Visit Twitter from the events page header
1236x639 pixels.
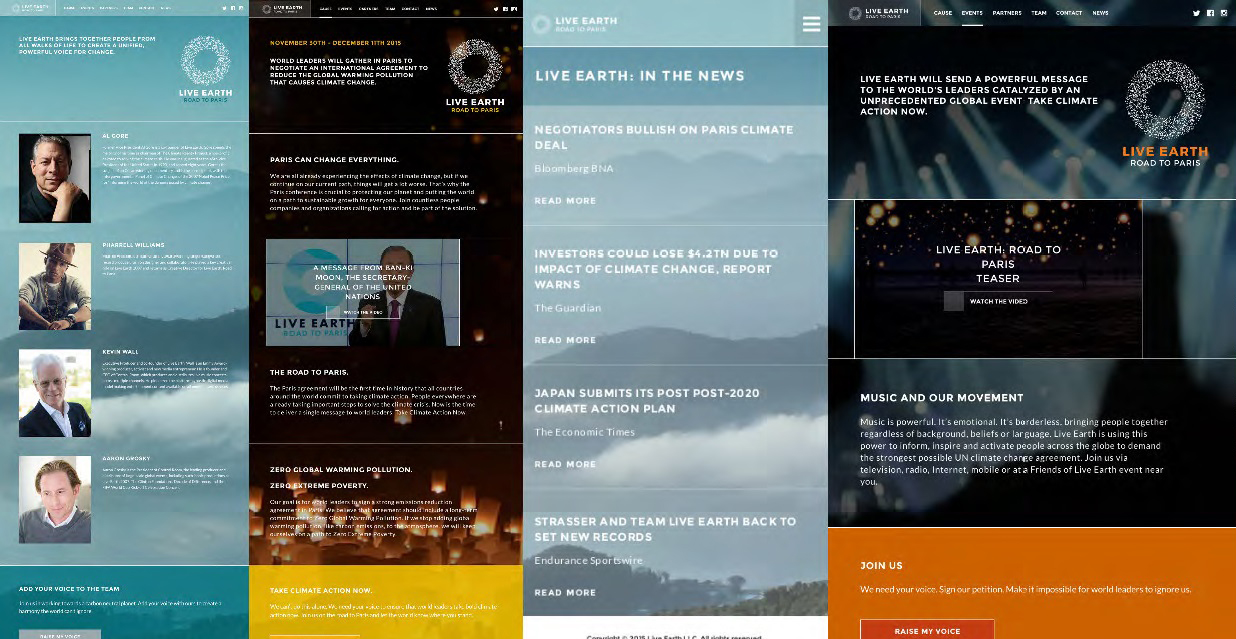(x=1197, y=13)
